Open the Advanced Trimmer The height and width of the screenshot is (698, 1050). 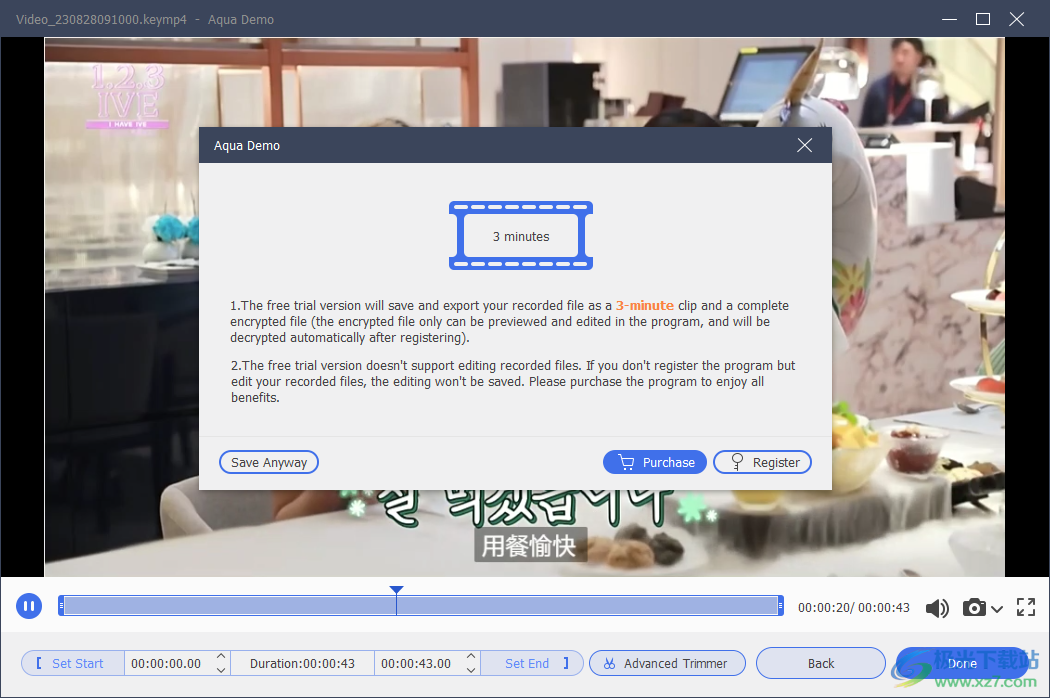click(668, 663)
